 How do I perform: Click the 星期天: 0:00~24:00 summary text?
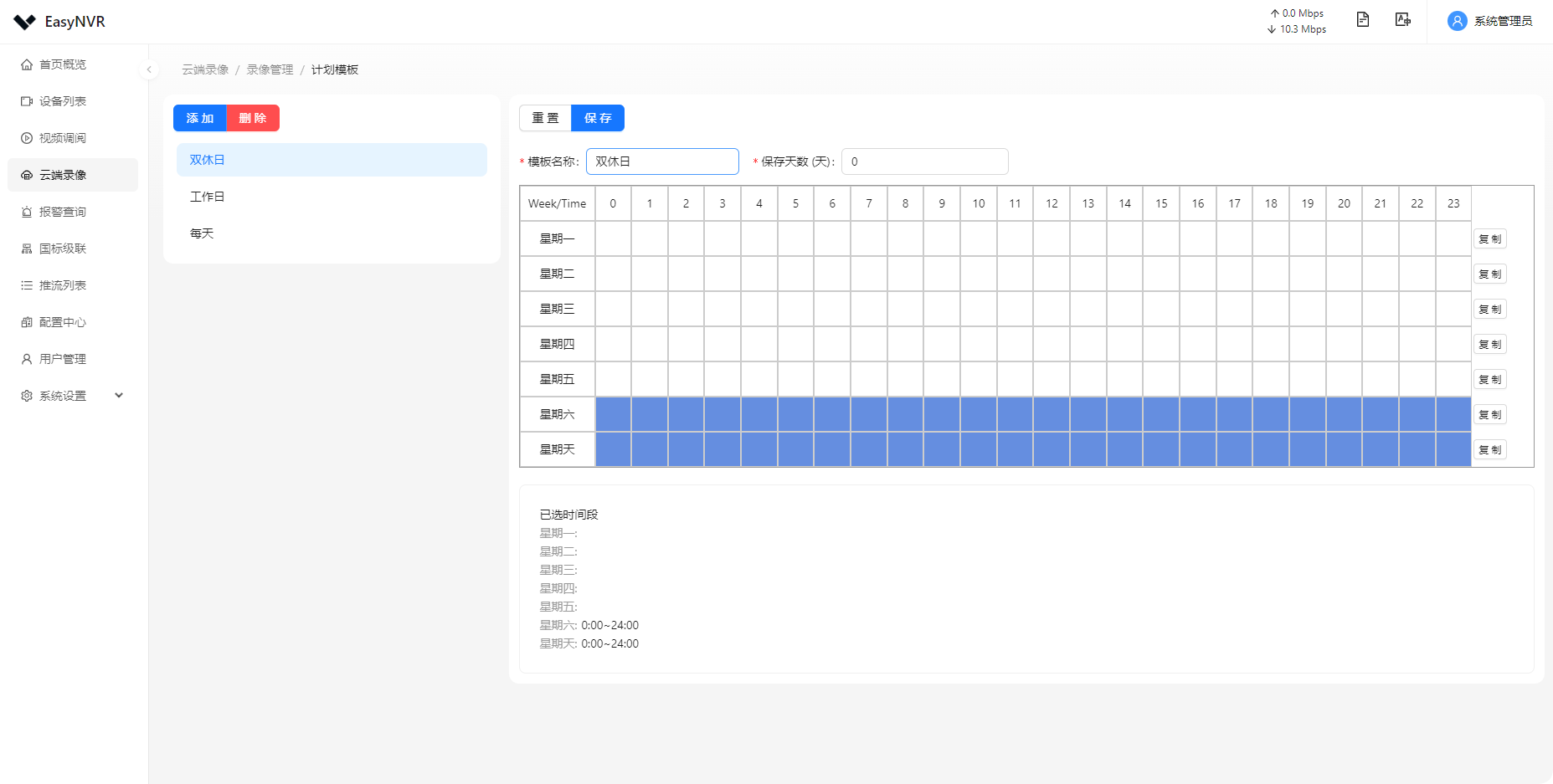coord(589,643)
